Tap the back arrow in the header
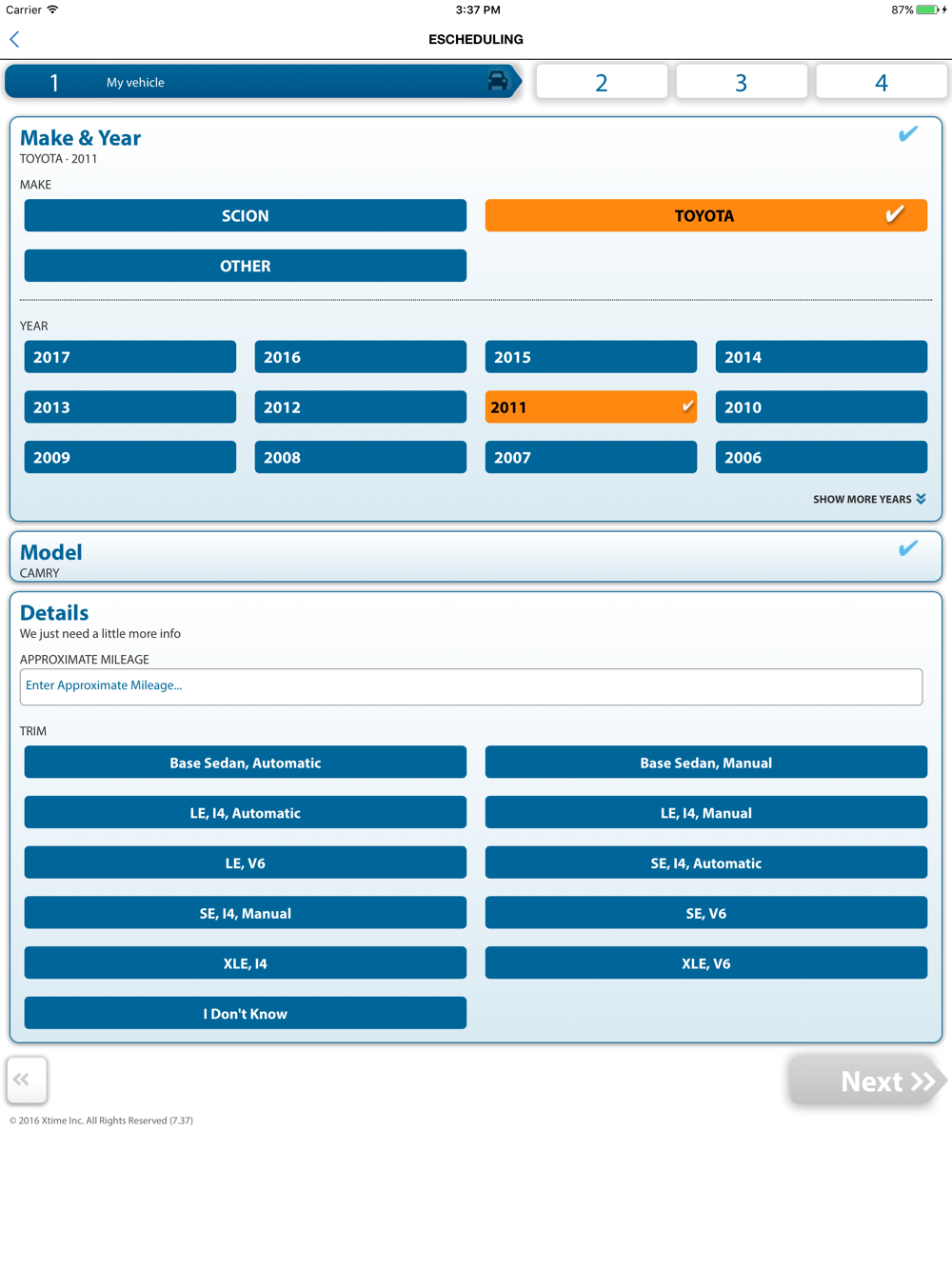 tap(14, 39)
